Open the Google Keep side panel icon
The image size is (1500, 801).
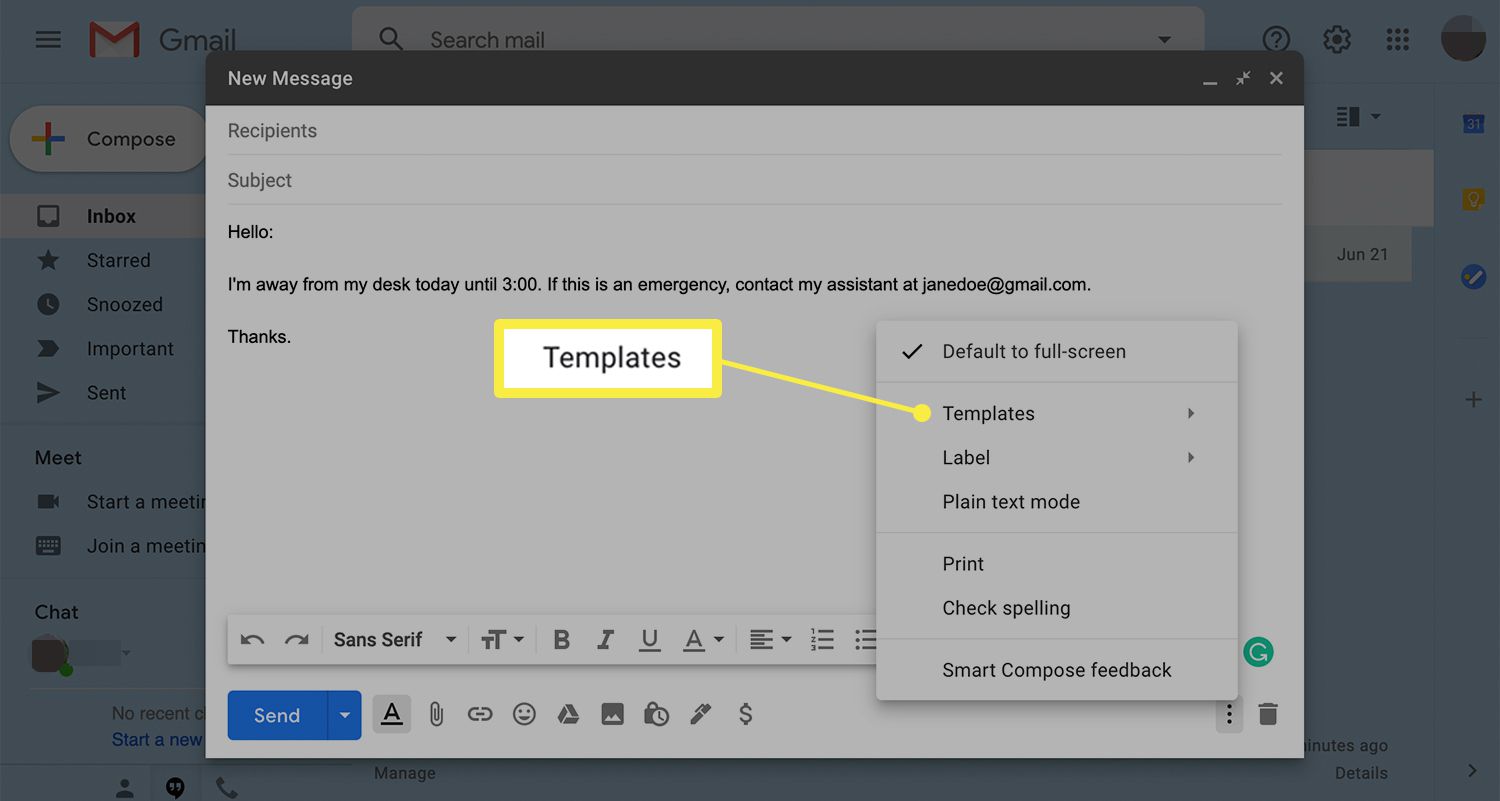tap(1473, 200)
